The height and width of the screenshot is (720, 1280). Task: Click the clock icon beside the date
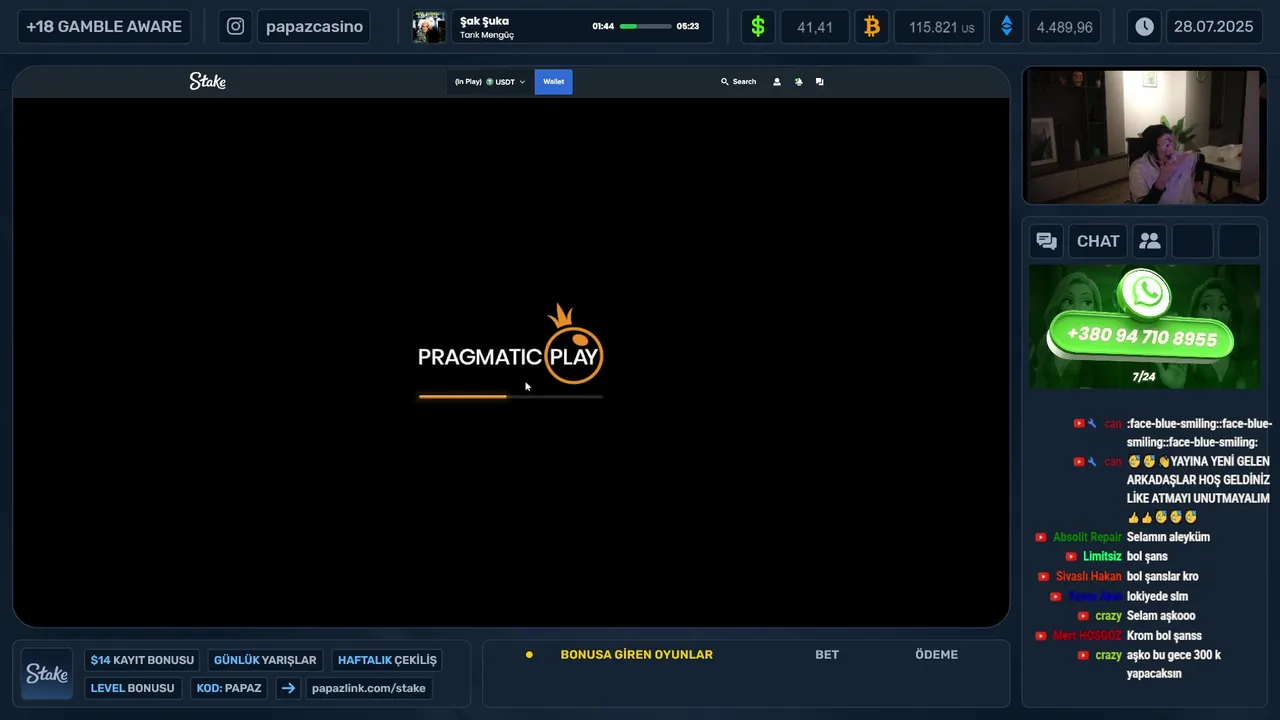pos(1144,27)
